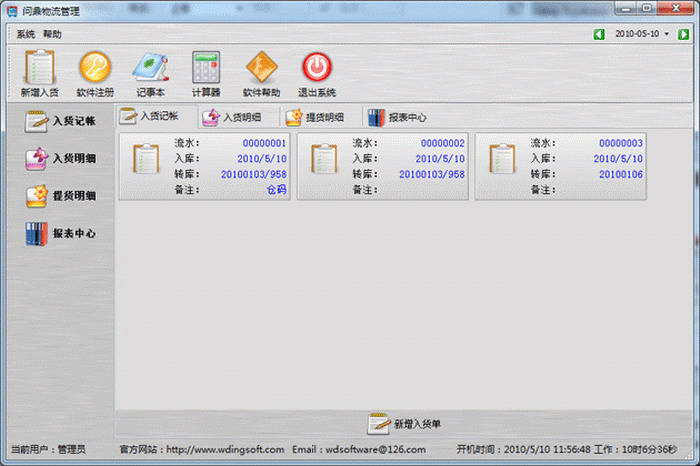Open the date dropdown 2010-05-10
700x466 pixels.
667,34
